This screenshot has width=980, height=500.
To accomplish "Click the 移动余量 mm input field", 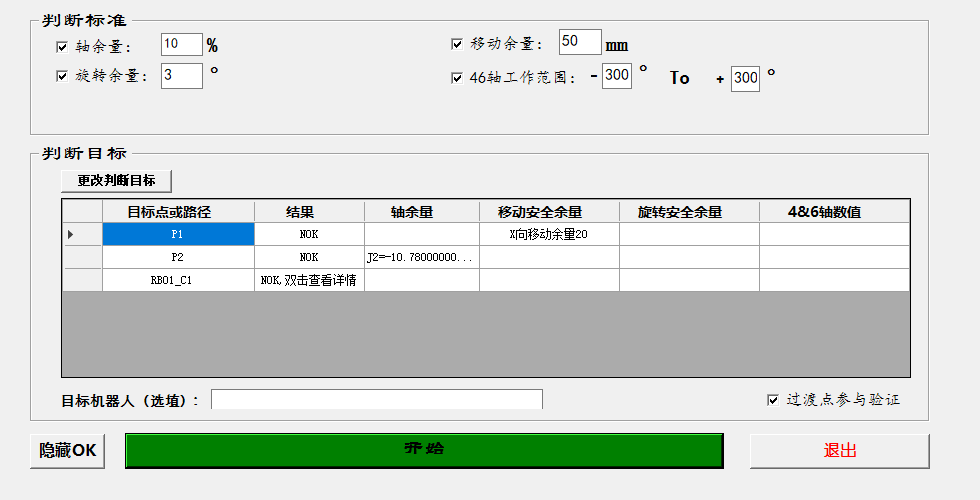I will (579, 42).
